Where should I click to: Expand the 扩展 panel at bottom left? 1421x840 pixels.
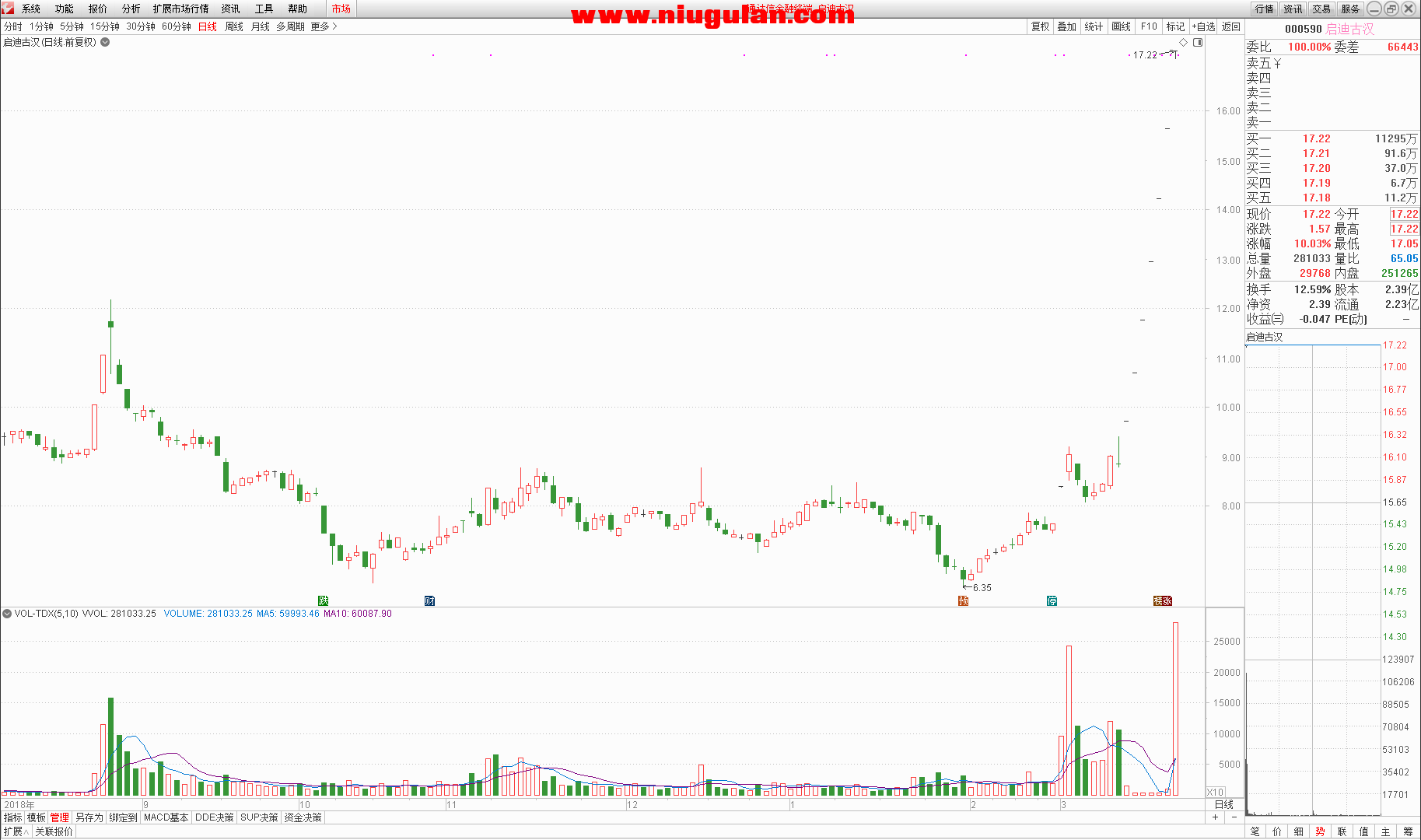click(x=16, y=831)
